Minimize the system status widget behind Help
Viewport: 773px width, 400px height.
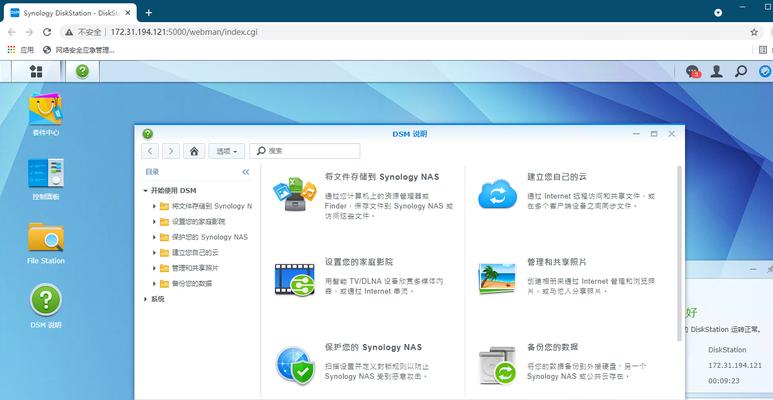tap(753, 269)
